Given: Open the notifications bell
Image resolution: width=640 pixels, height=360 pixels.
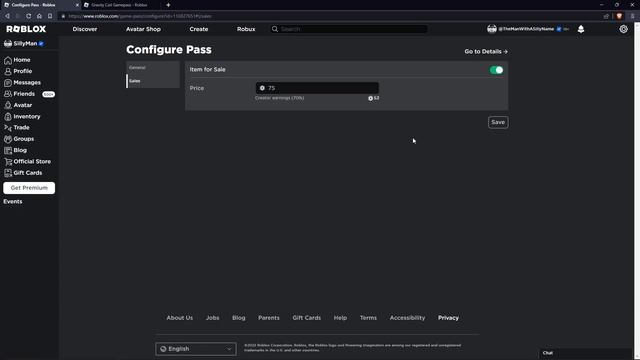Looking at the screenshot, I should coord(581,29).
